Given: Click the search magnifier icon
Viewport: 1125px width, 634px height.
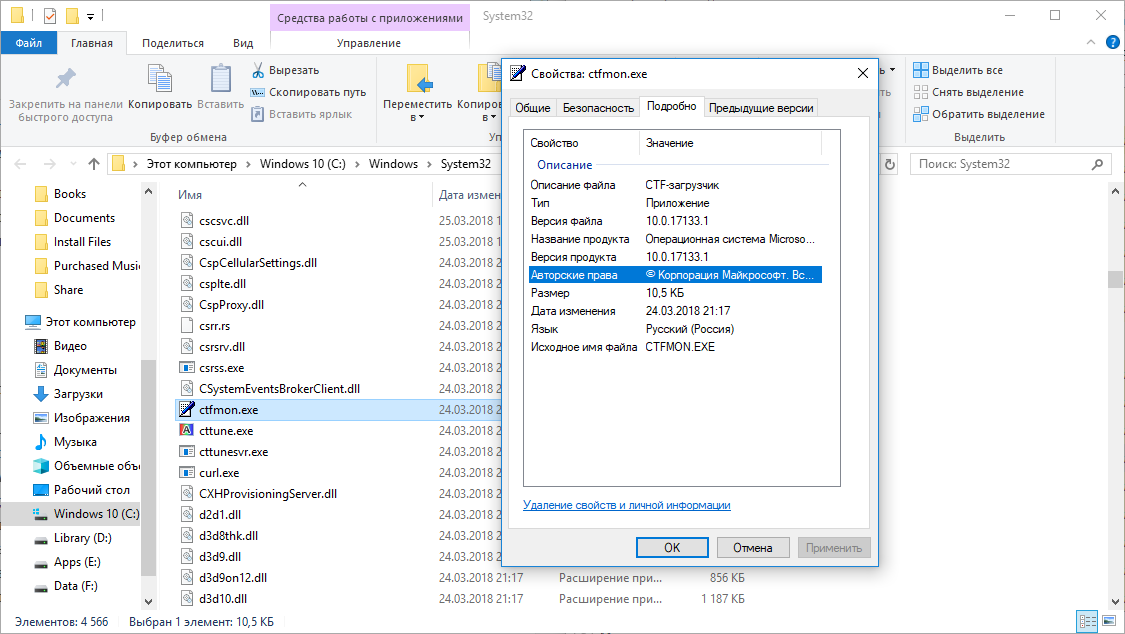Looking at the screenshot, I should [x=1097, y=164].
